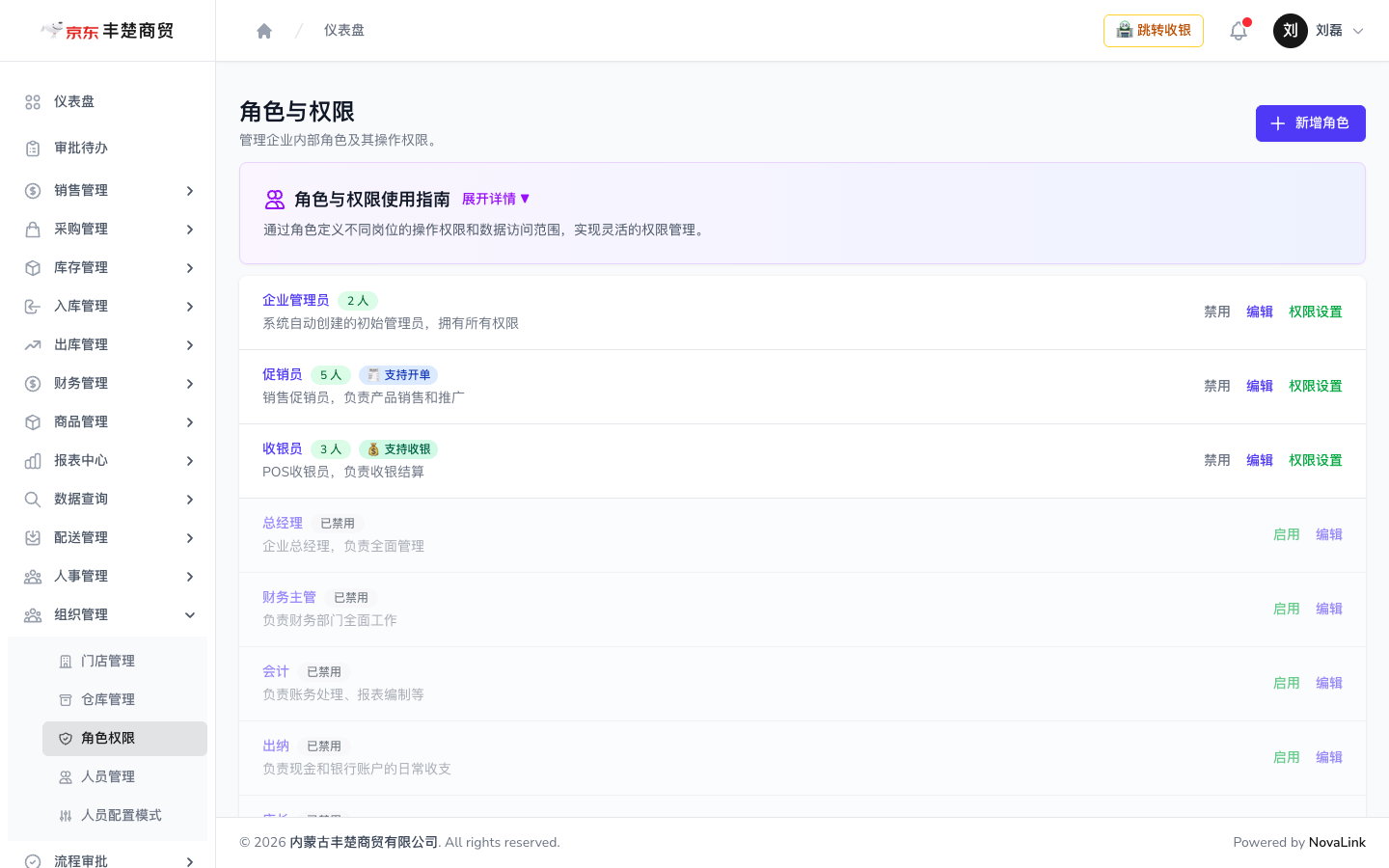The height and width of the screenshot is (868, 1389).
Task: Click the 数据查询 magnifier icon
Action: [33, 500]
